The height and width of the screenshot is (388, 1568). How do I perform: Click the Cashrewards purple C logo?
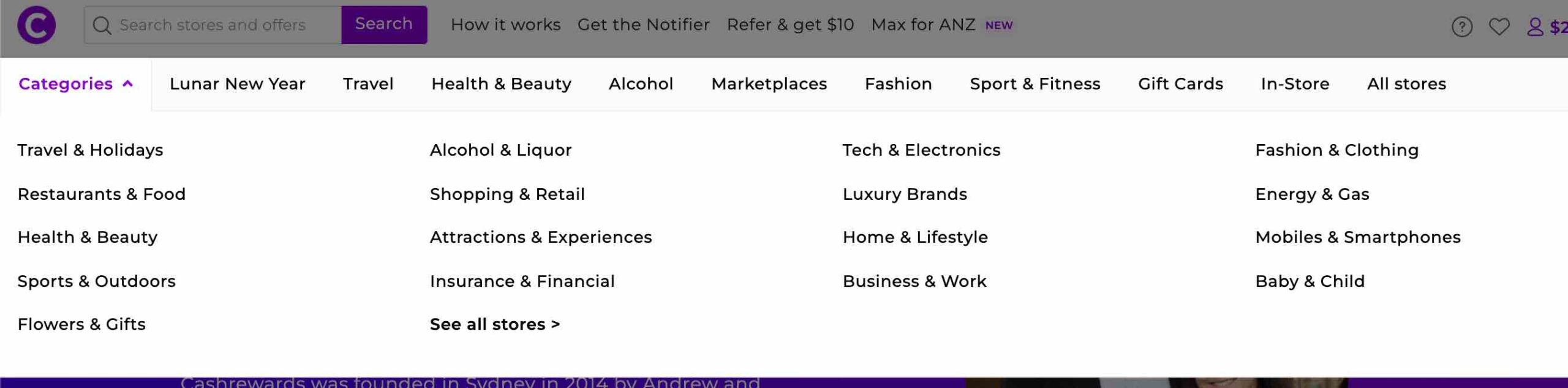pyautogui.click(x=36, y=25)
